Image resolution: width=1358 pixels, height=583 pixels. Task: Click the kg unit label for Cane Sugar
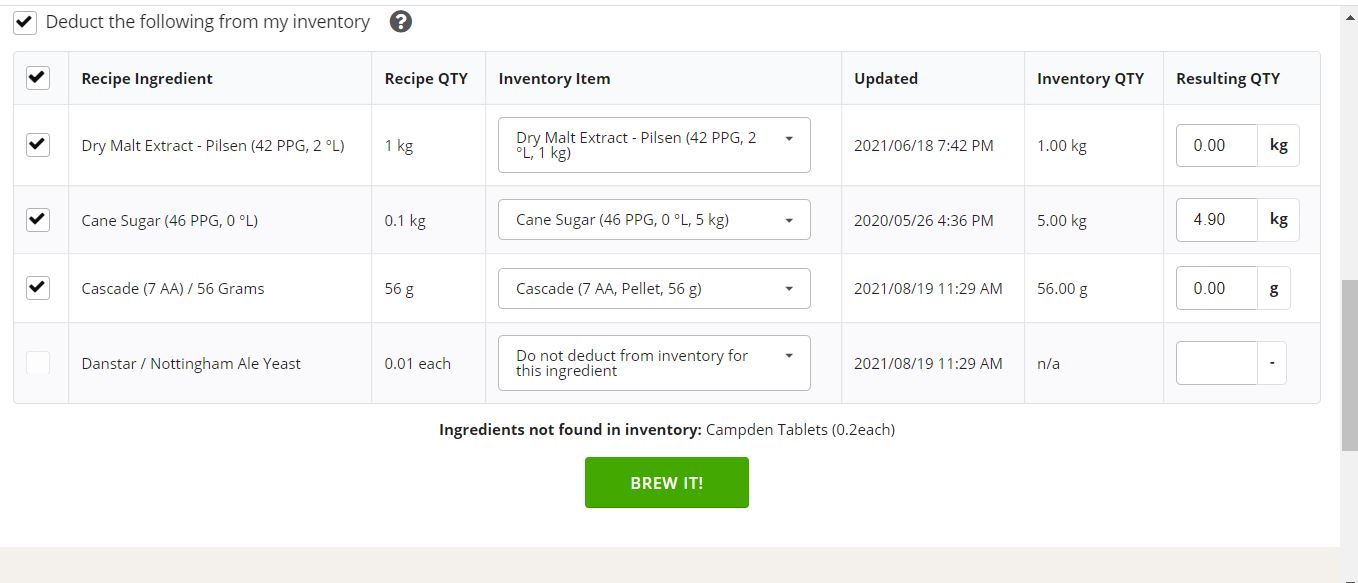click(1278, 220)
